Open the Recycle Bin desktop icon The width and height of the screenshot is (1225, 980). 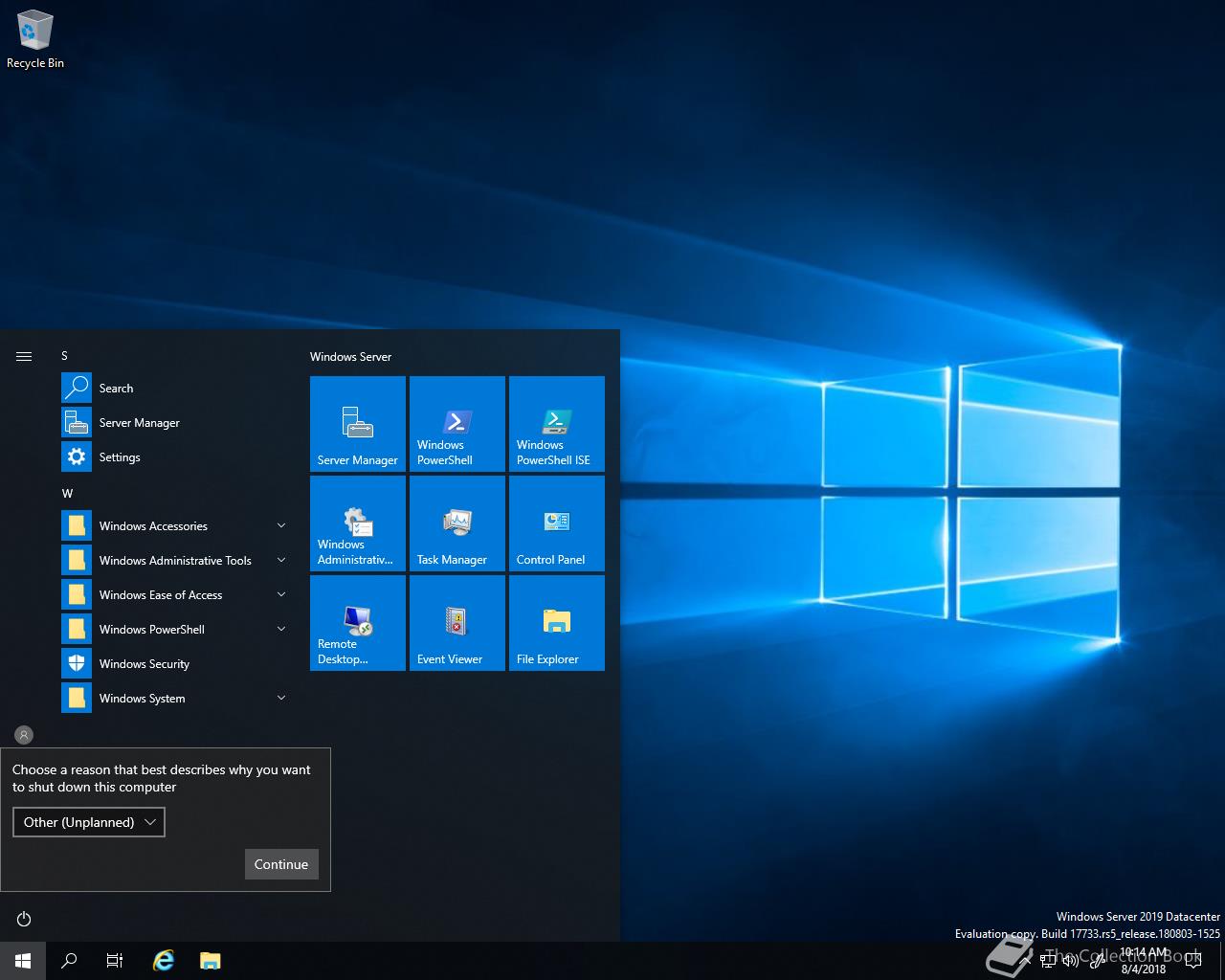(34, 41)
